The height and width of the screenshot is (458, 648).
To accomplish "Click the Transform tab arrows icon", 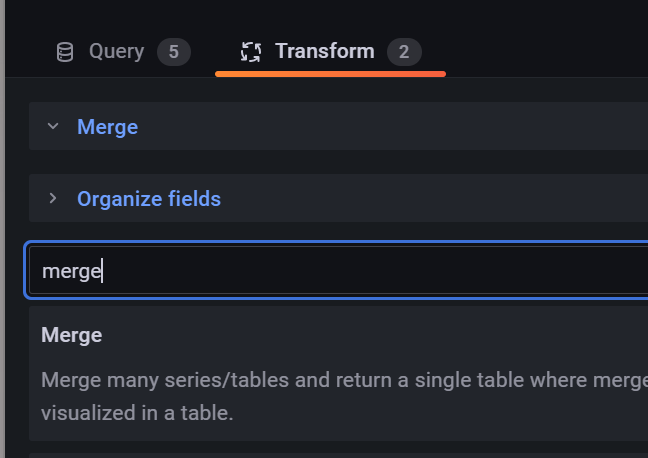I will tap(251, 52).
